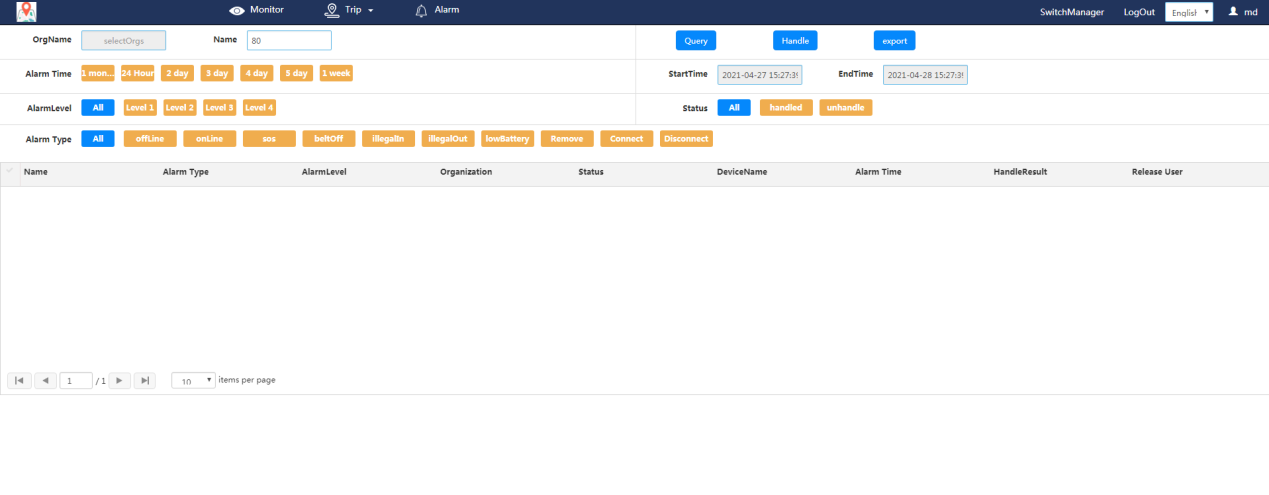This screenshot has width=1269, height=495.
Task: Go to previous page arrow
Action: [x=46, y=380]
